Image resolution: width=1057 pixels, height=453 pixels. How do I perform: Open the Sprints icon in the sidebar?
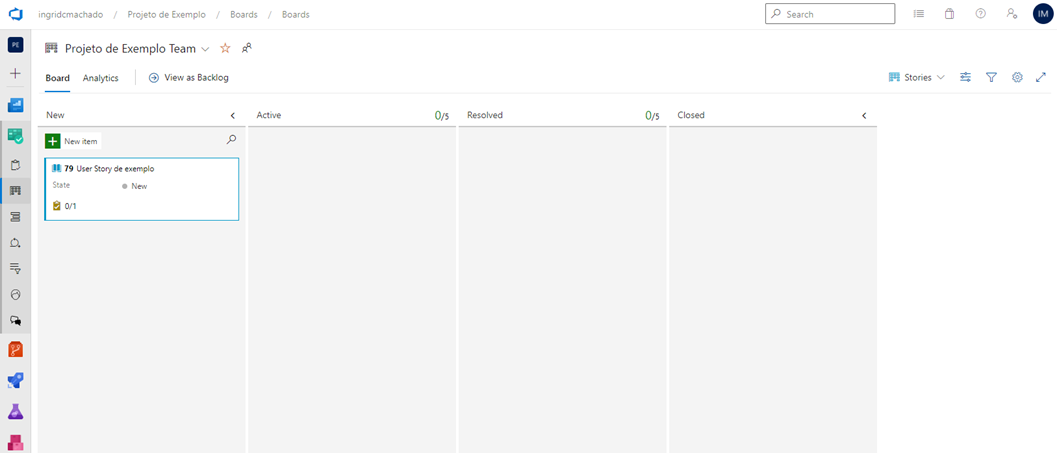point(16,243)
